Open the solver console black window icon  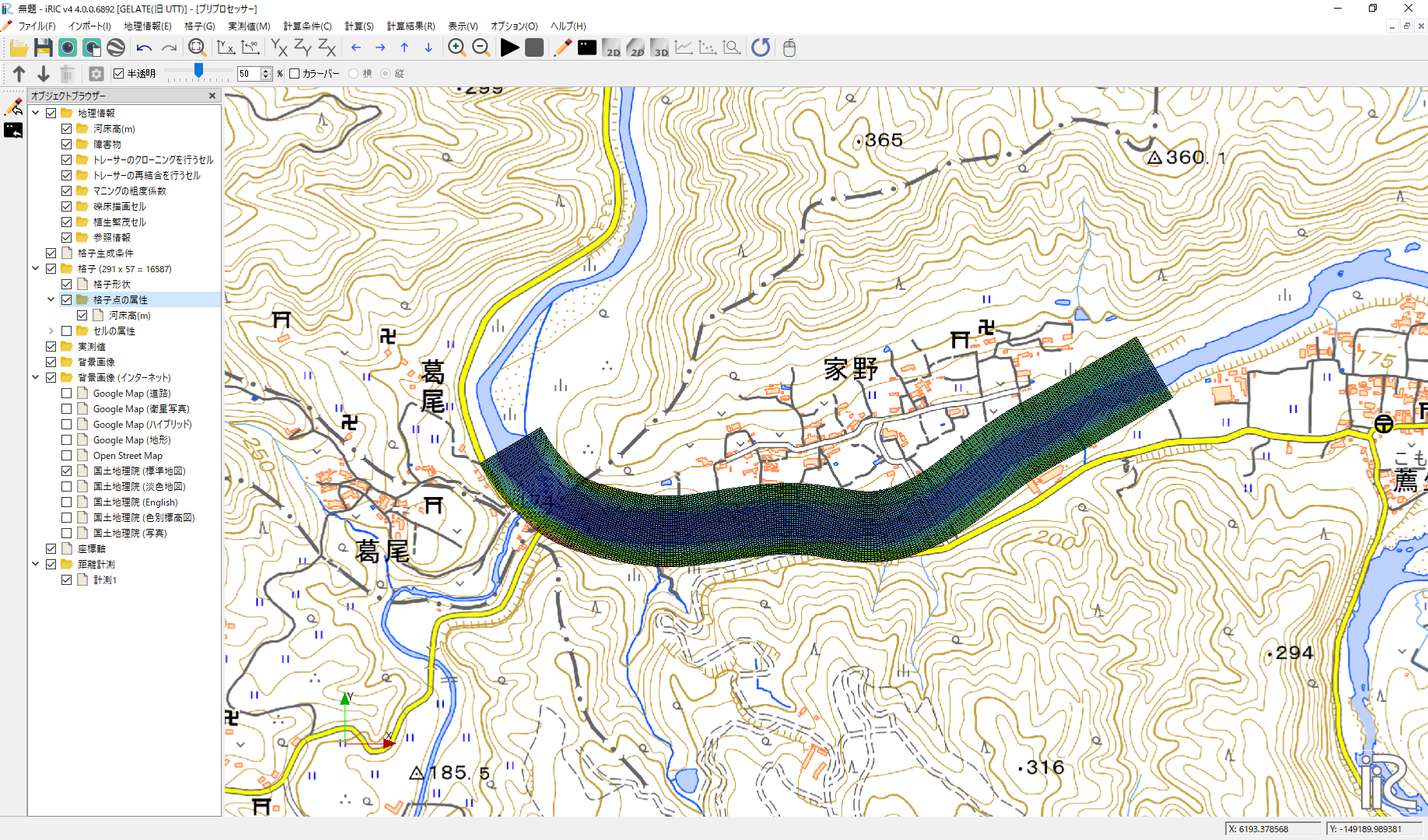587,48
